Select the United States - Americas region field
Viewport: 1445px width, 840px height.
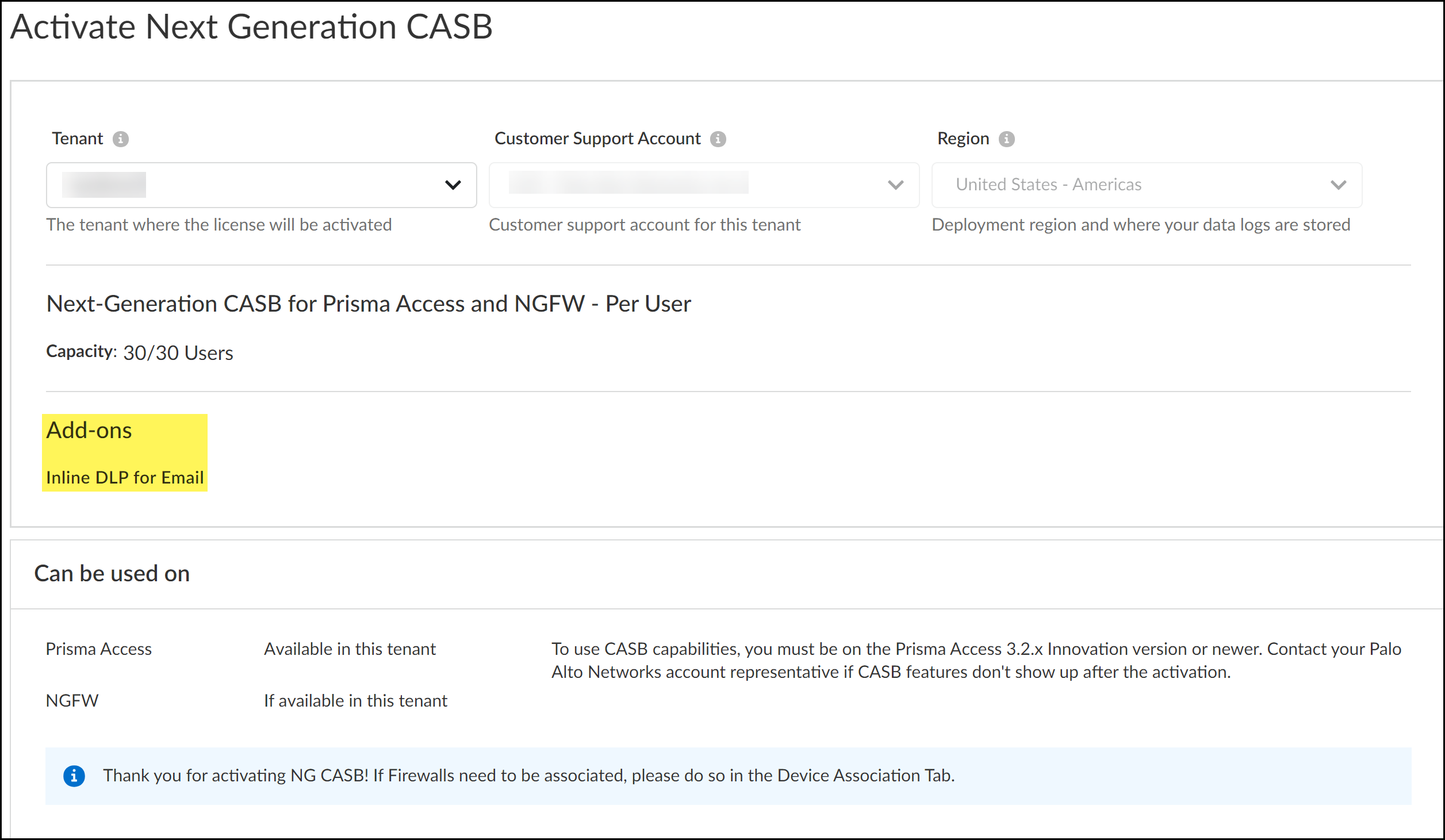tap(1048, 185)
